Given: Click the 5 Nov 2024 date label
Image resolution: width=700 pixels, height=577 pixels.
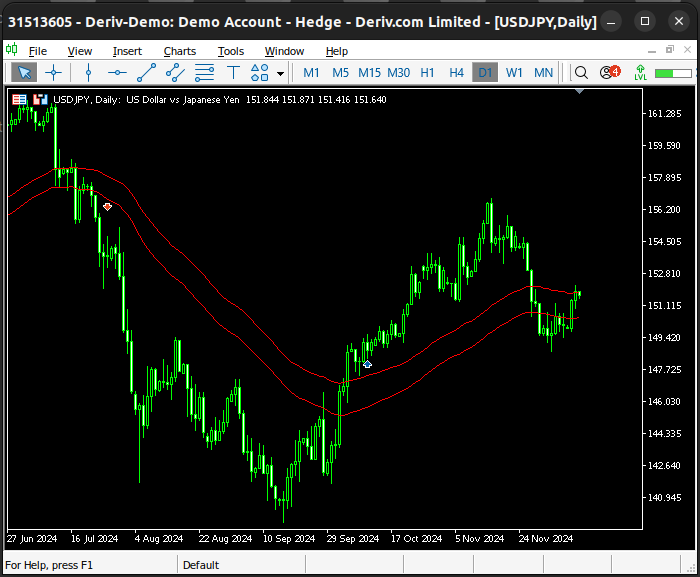Looking at the screenshot, I should tap(479, 539).
